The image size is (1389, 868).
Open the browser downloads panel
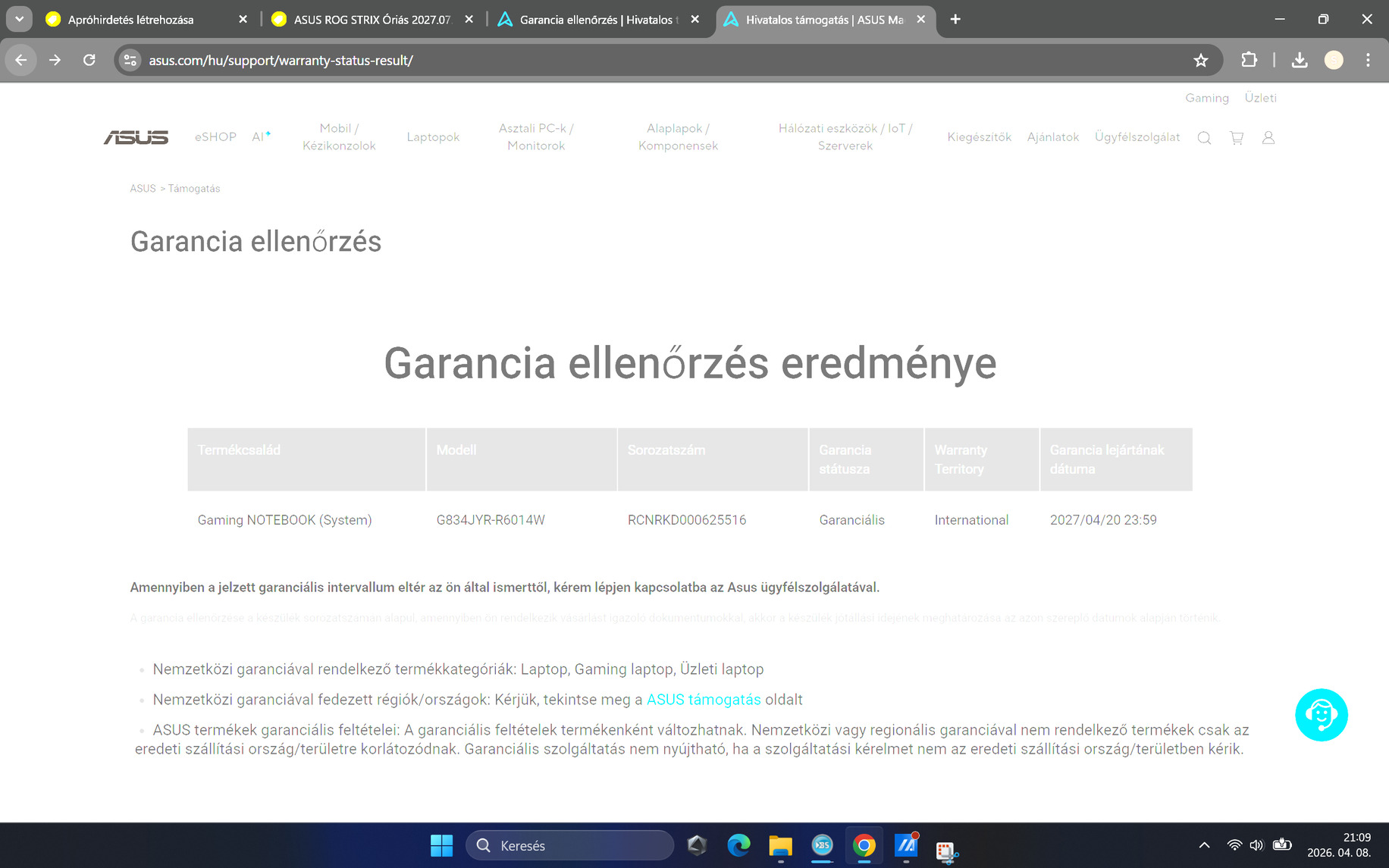(x=1300, y=60)
